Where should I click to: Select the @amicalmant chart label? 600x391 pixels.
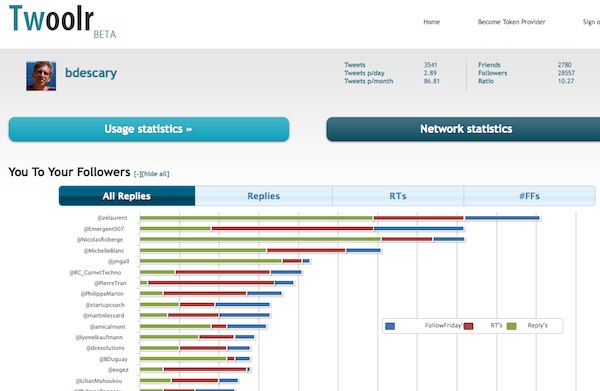[108, 327]
